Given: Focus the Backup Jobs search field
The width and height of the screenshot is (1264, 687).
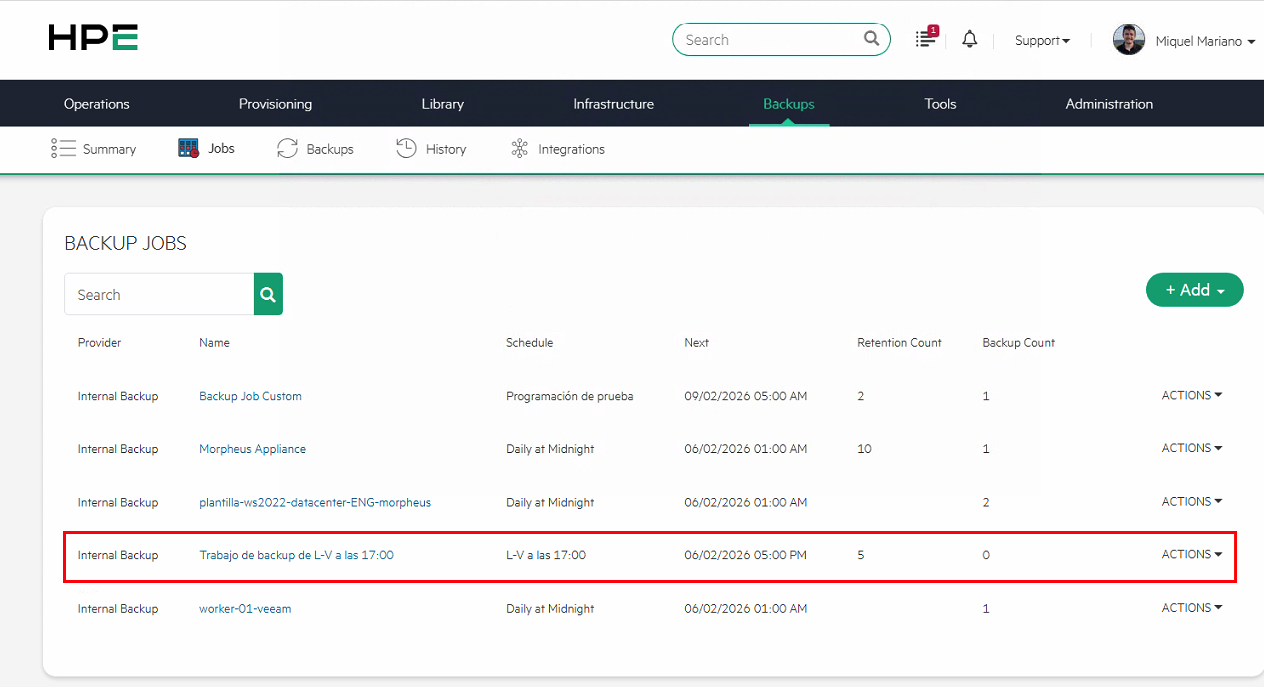Looking at the screenshot, I should point(159,295).
